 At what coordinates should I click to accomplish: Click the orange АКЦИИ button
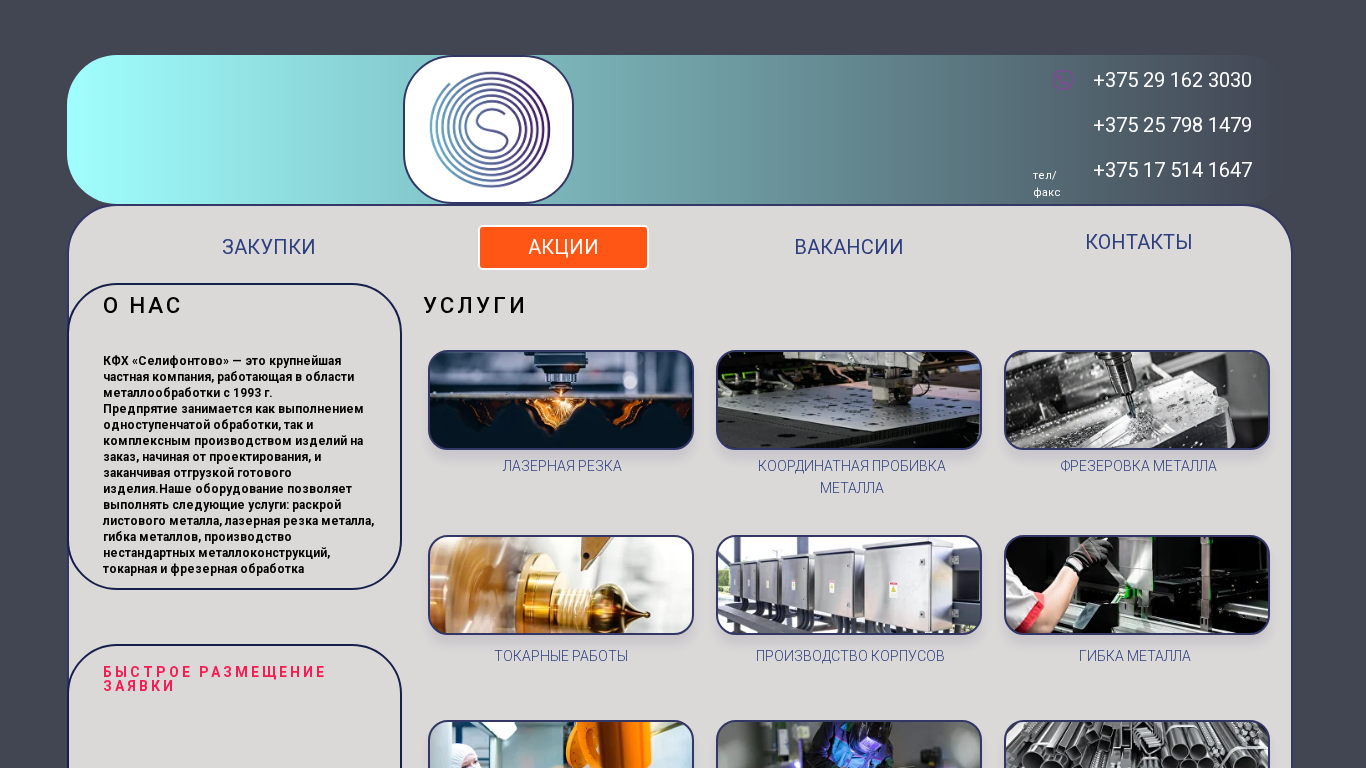(563, 247)
